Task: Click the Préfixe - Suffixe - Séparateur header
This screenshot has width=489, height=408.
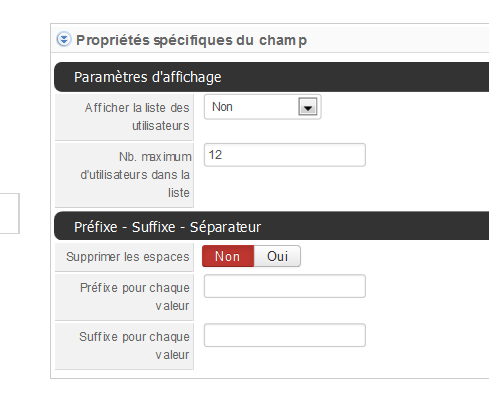Action: [x=271, y=226]
